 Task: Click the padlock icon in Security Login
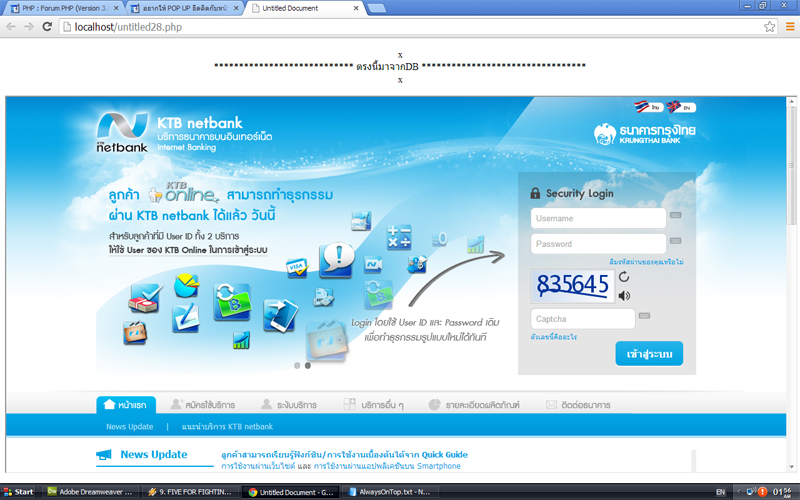click(535, 193)
